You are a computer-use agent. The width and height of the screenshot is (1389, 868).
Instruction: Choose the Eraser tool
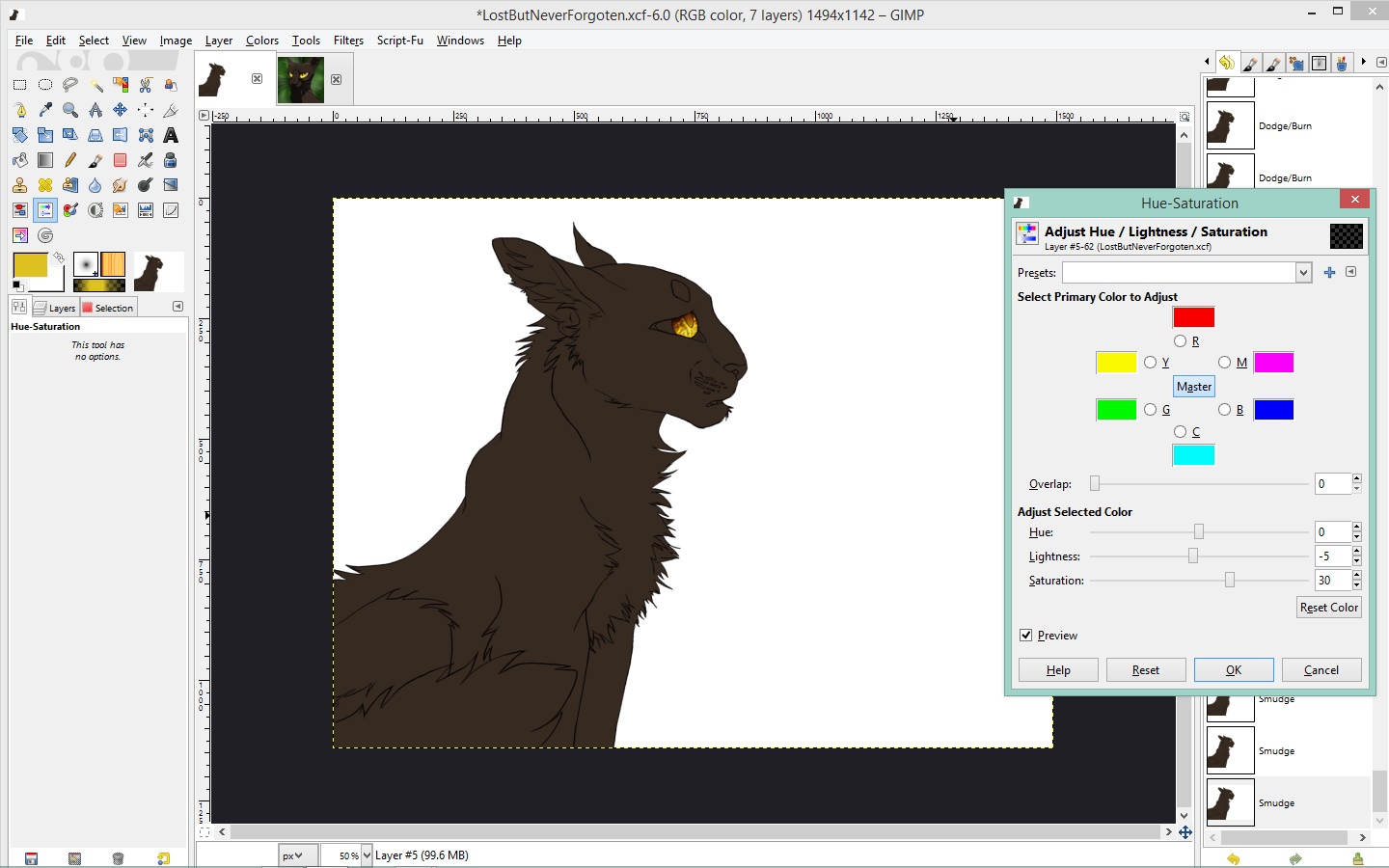pos(121,160)
